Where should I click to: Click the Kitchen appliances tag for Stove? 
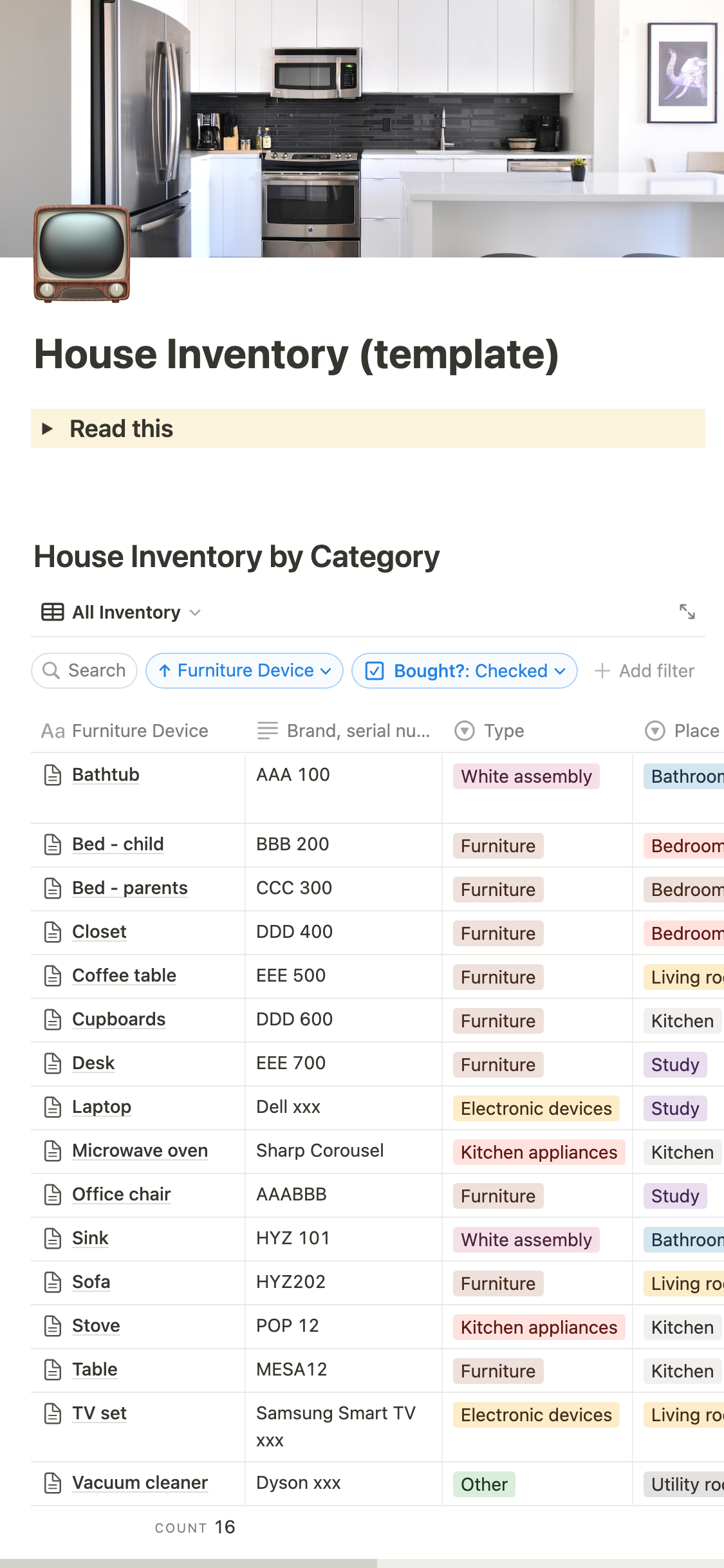click(539, 1327)
